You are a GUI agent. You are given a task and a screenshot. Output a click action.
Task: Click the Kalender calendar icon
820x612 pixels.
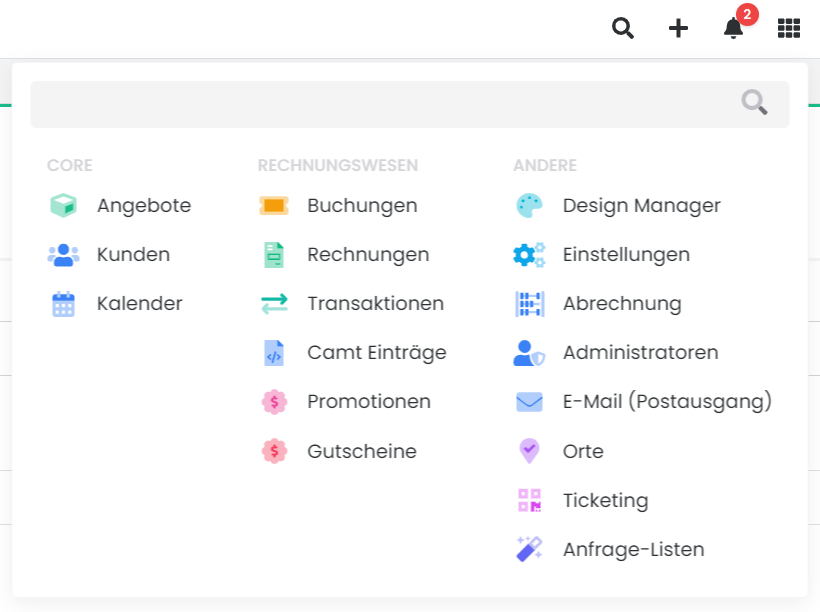63,304
